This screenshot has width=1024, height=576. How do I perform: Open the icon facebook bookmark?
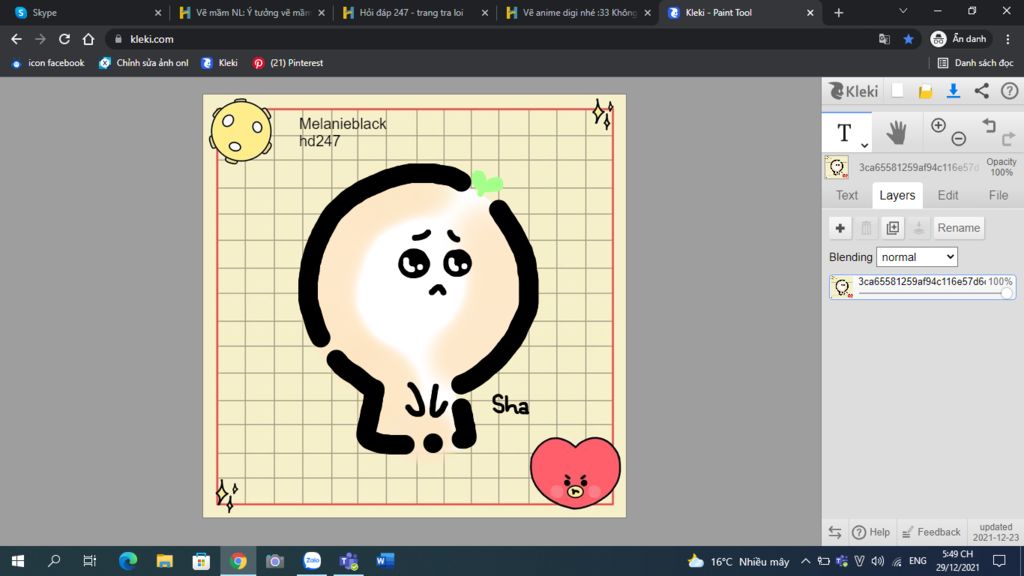[x=48, y=63]
